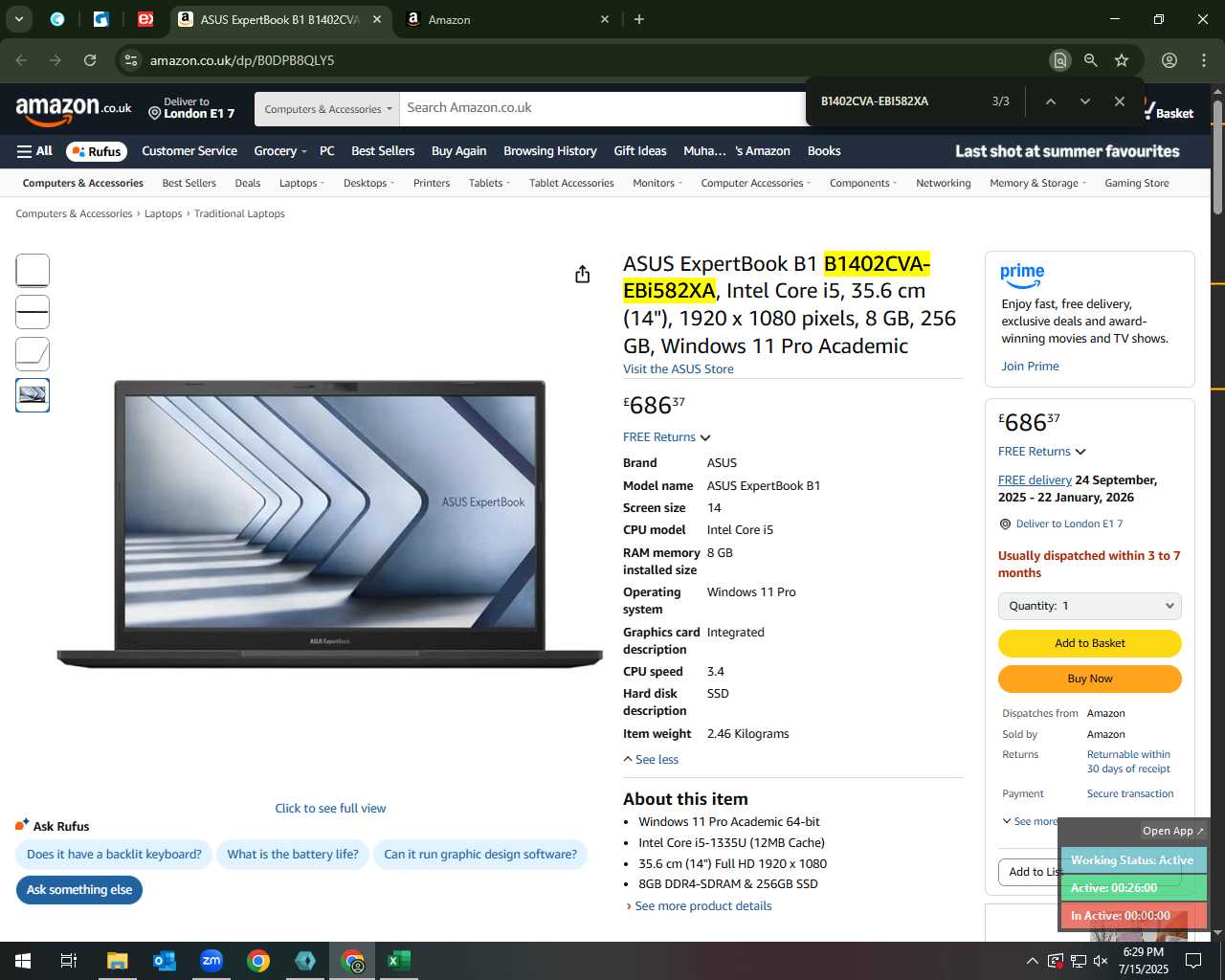Click to see full view link
The width and height of the screenshot is (1225, 980).
330,809
